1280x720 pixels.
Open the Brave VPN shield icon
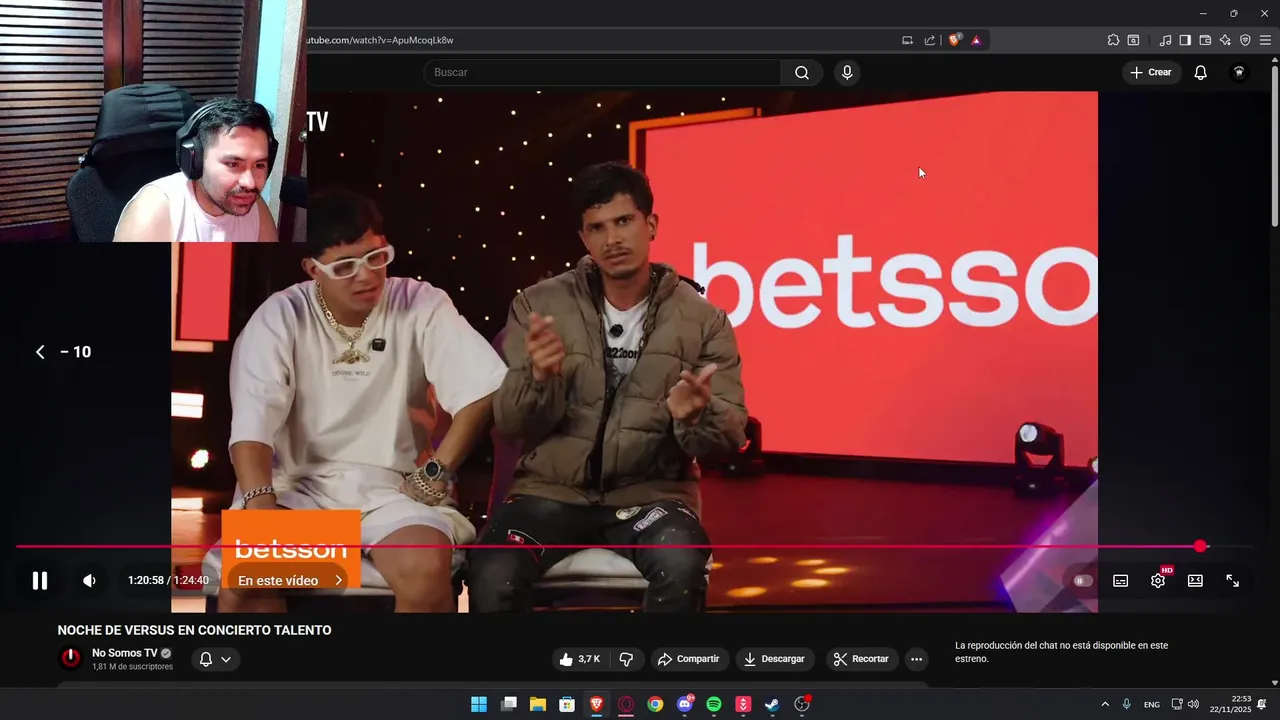(1245, 40)
